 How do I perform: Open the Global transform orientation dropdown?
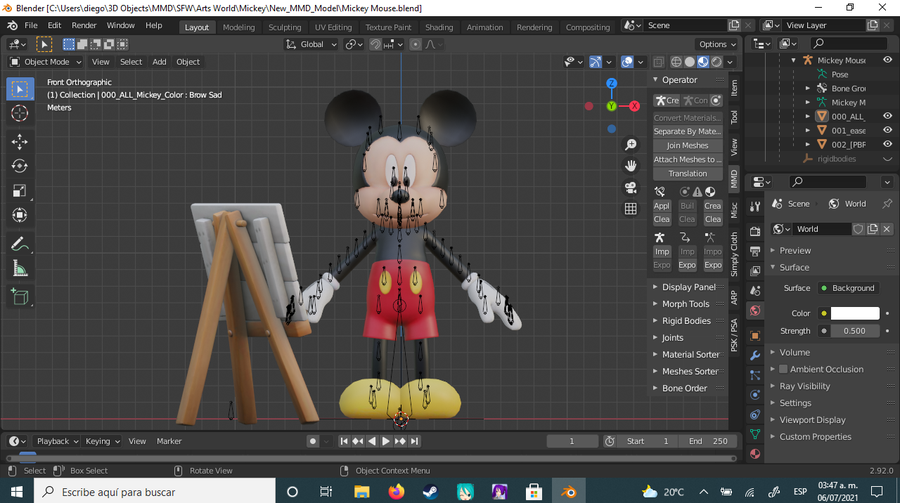(311, 44)
